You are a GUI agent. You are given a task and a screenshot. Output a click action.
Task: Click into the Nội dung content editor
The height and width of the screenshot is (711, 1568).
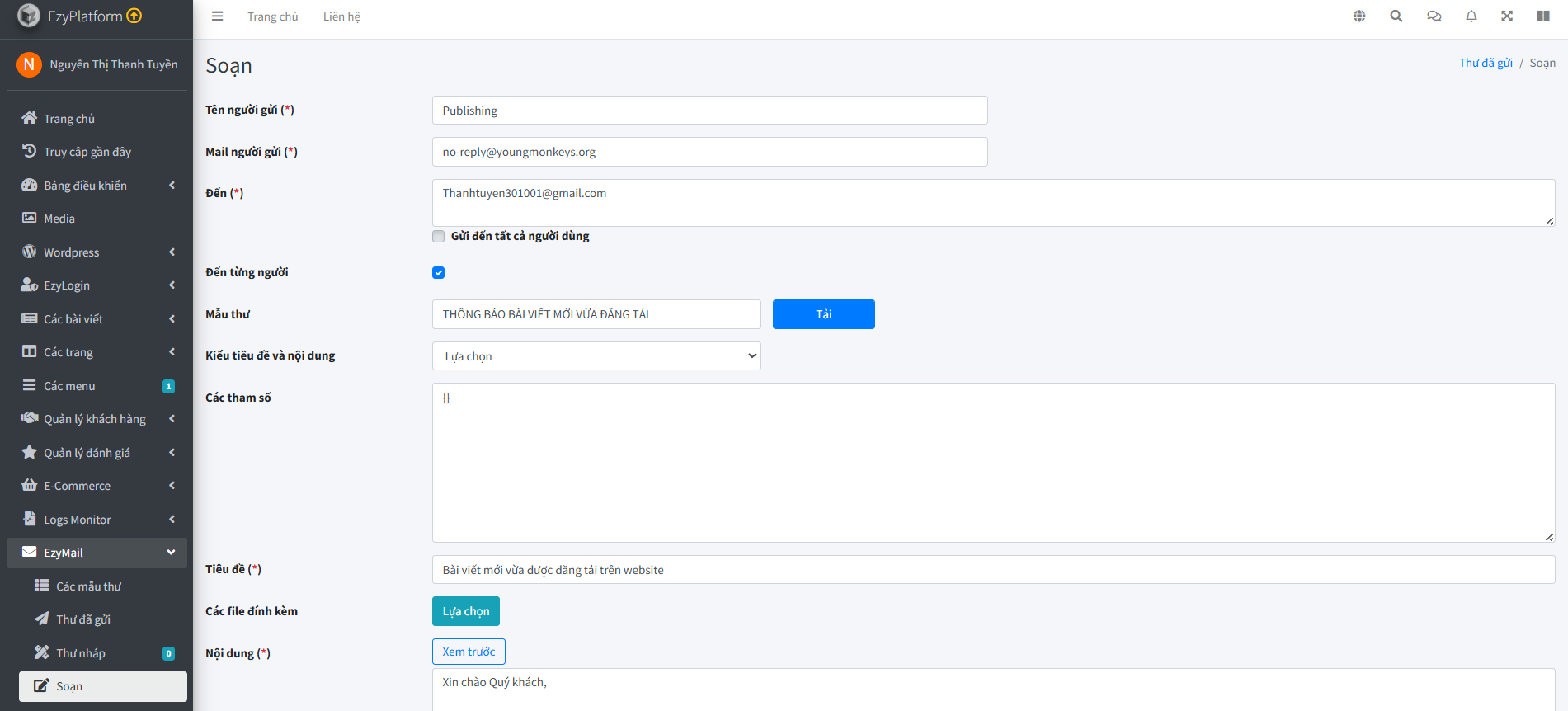click(994, 690)
